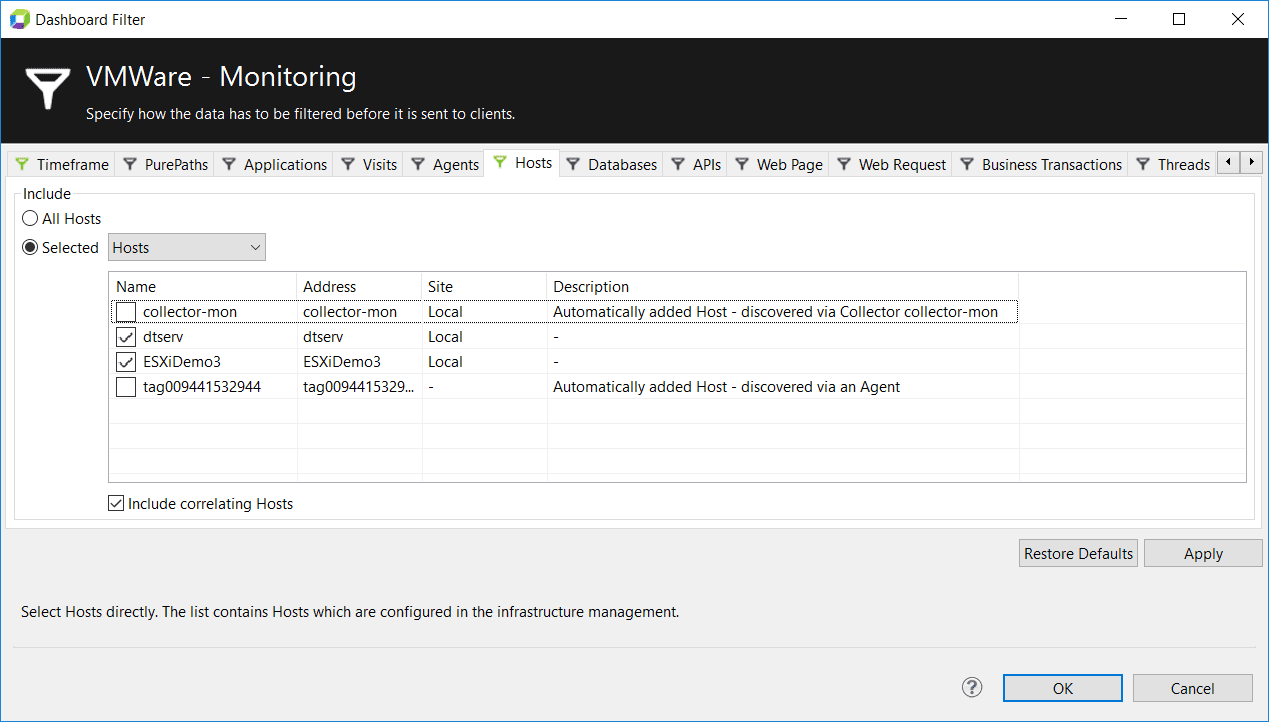The image size is (1269, 722).
Task: Click the funnel icon on Agents tab
Action: [418, 164]
